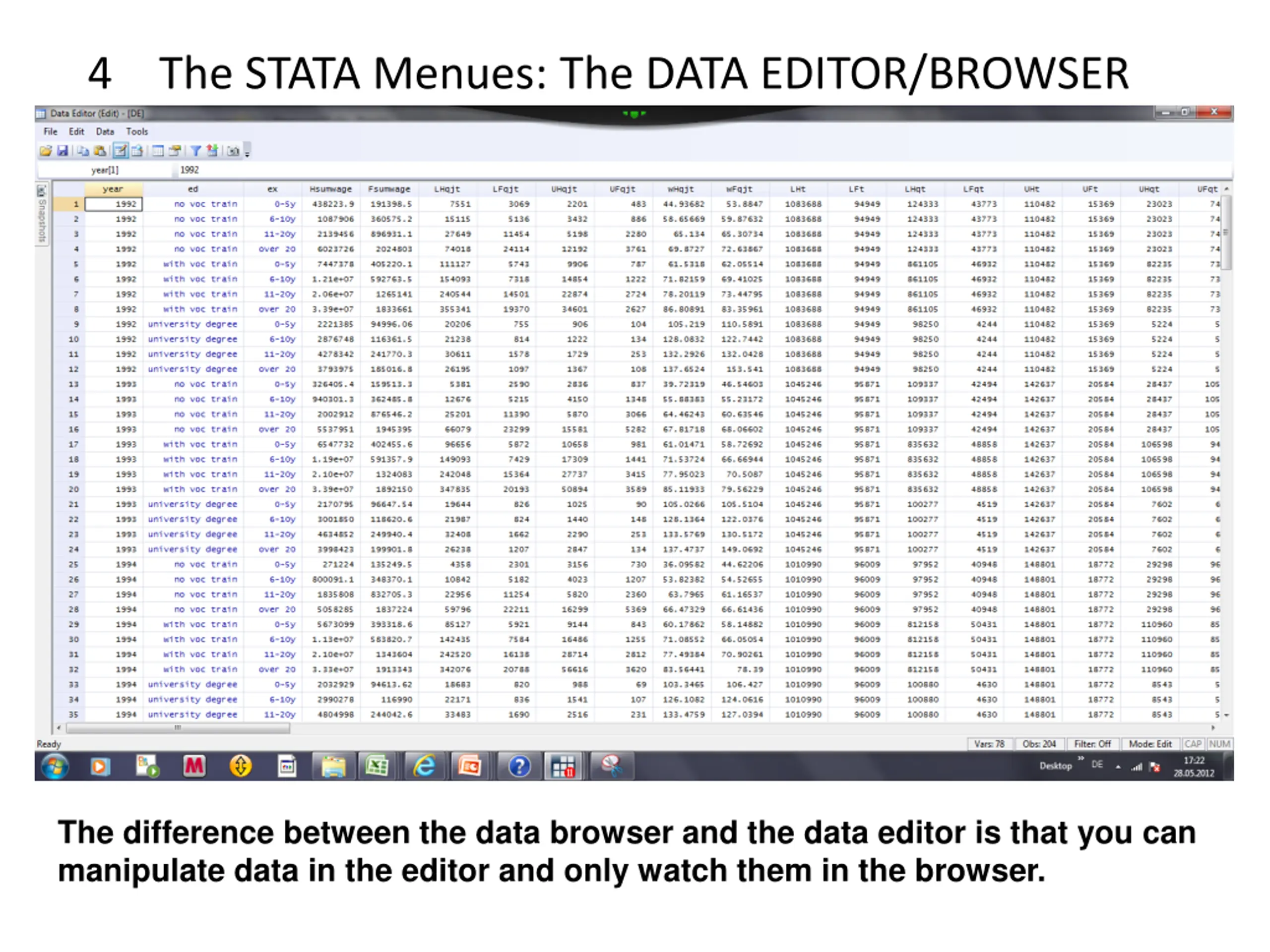Click the network signal tray icon
The height and width of the screenshot is (952, 1270).
point(1136,767)
